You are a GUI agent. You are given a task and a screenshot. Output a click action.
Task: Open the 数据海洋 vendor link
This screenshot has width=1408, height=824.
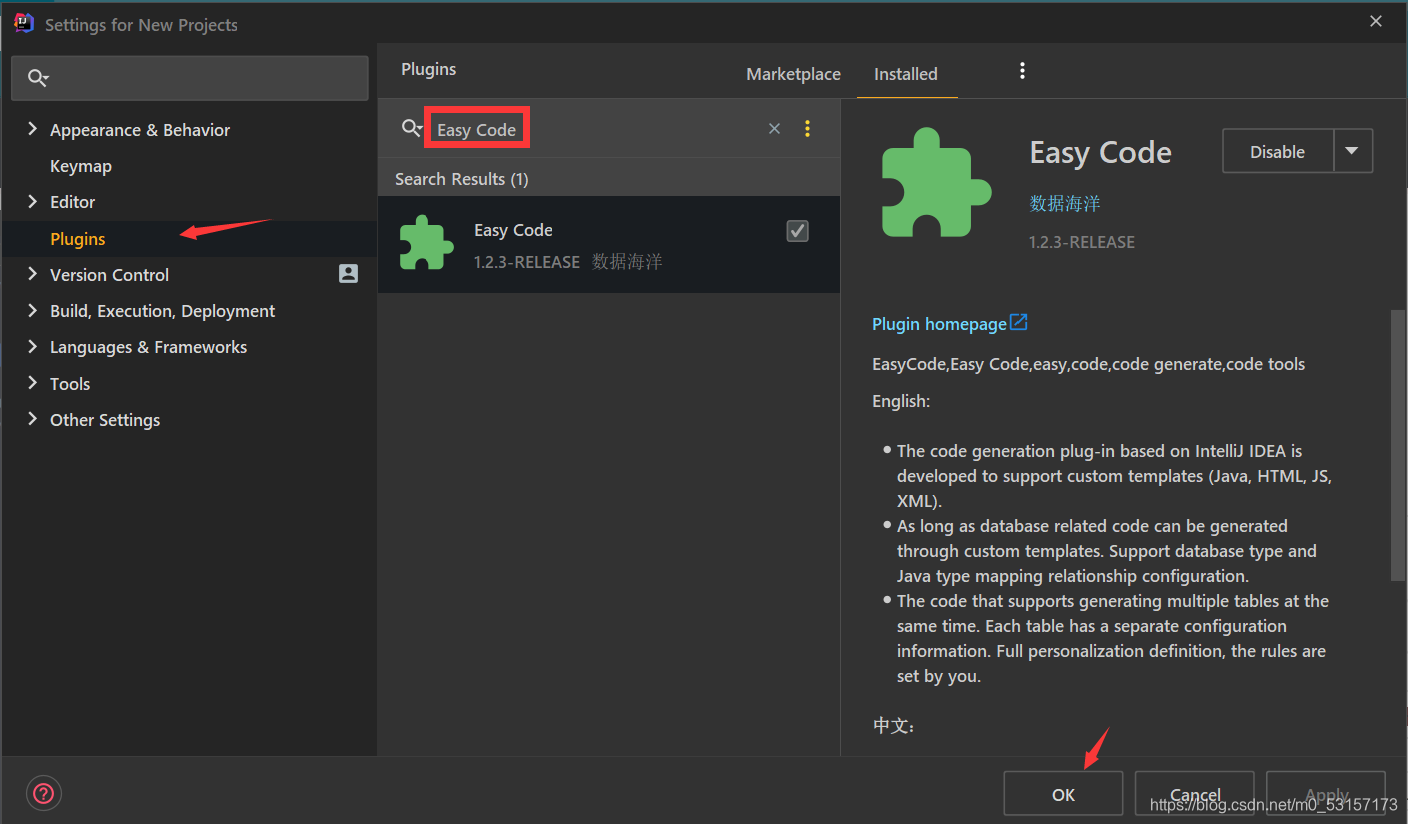point(1065,203)
